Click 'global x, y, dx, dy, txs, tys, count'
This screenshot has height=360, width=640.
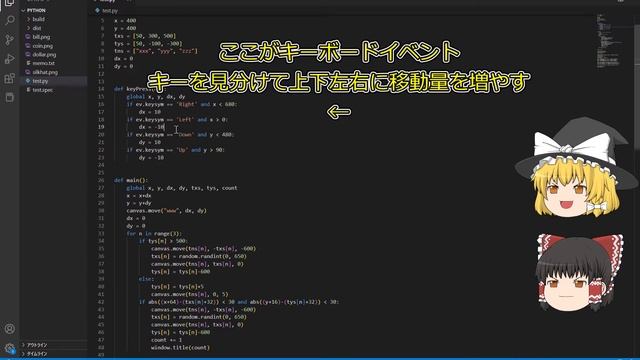point(182,188)
